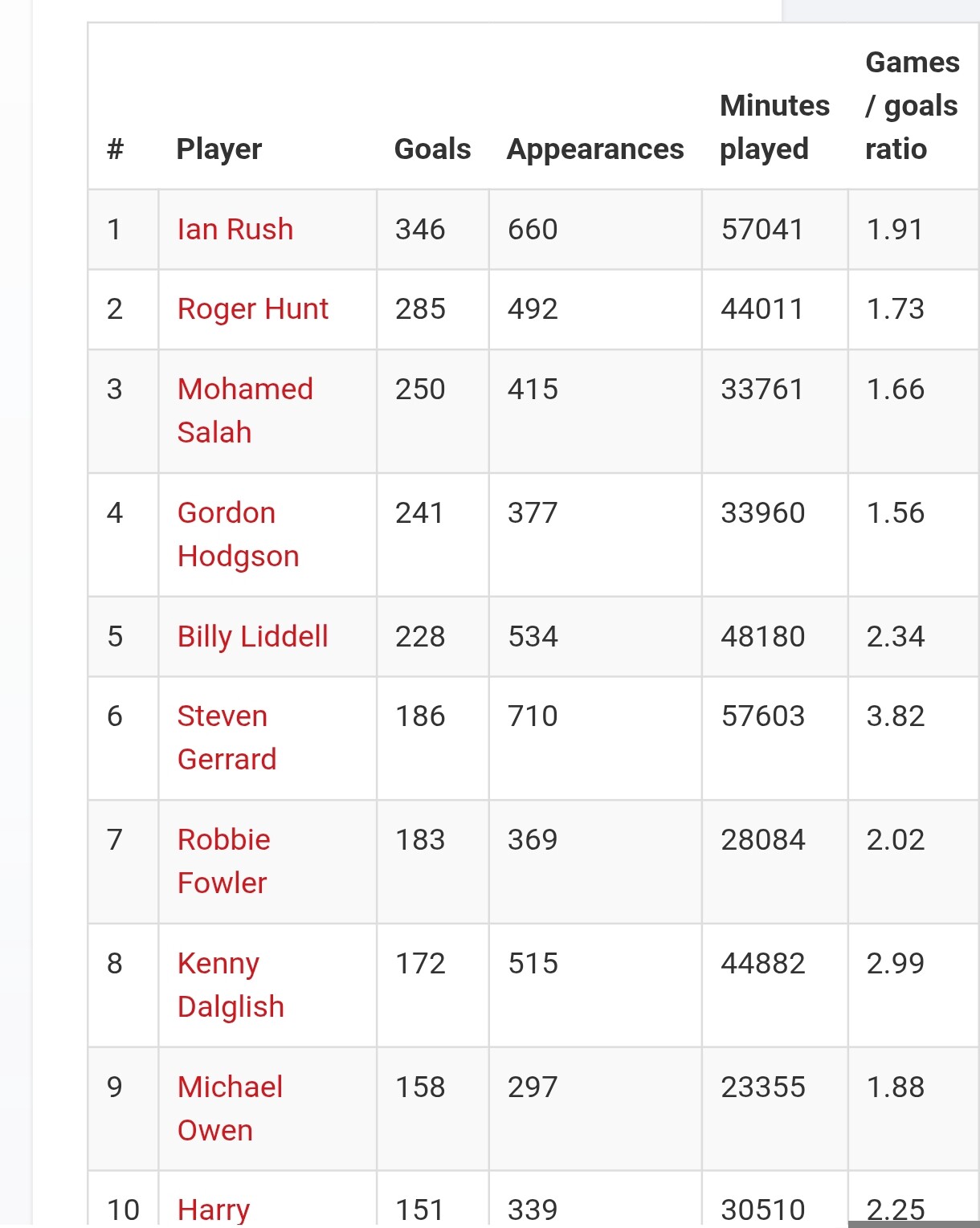Select Steven Gerrard's 710 appearances cell
Viewport: 980px width, 1228px height.
pos(533,716)
